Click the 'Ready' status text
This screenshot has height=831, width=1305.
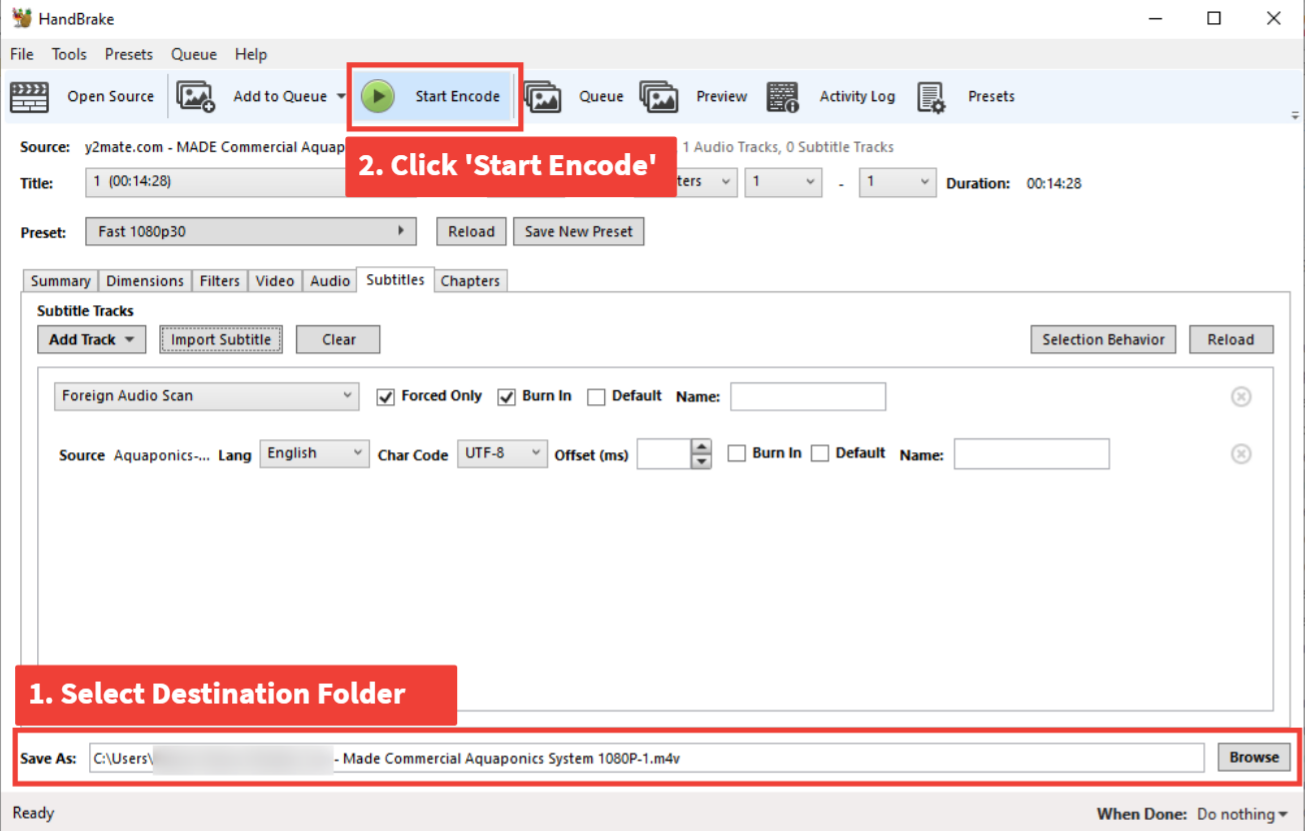(x=33, y=813)
